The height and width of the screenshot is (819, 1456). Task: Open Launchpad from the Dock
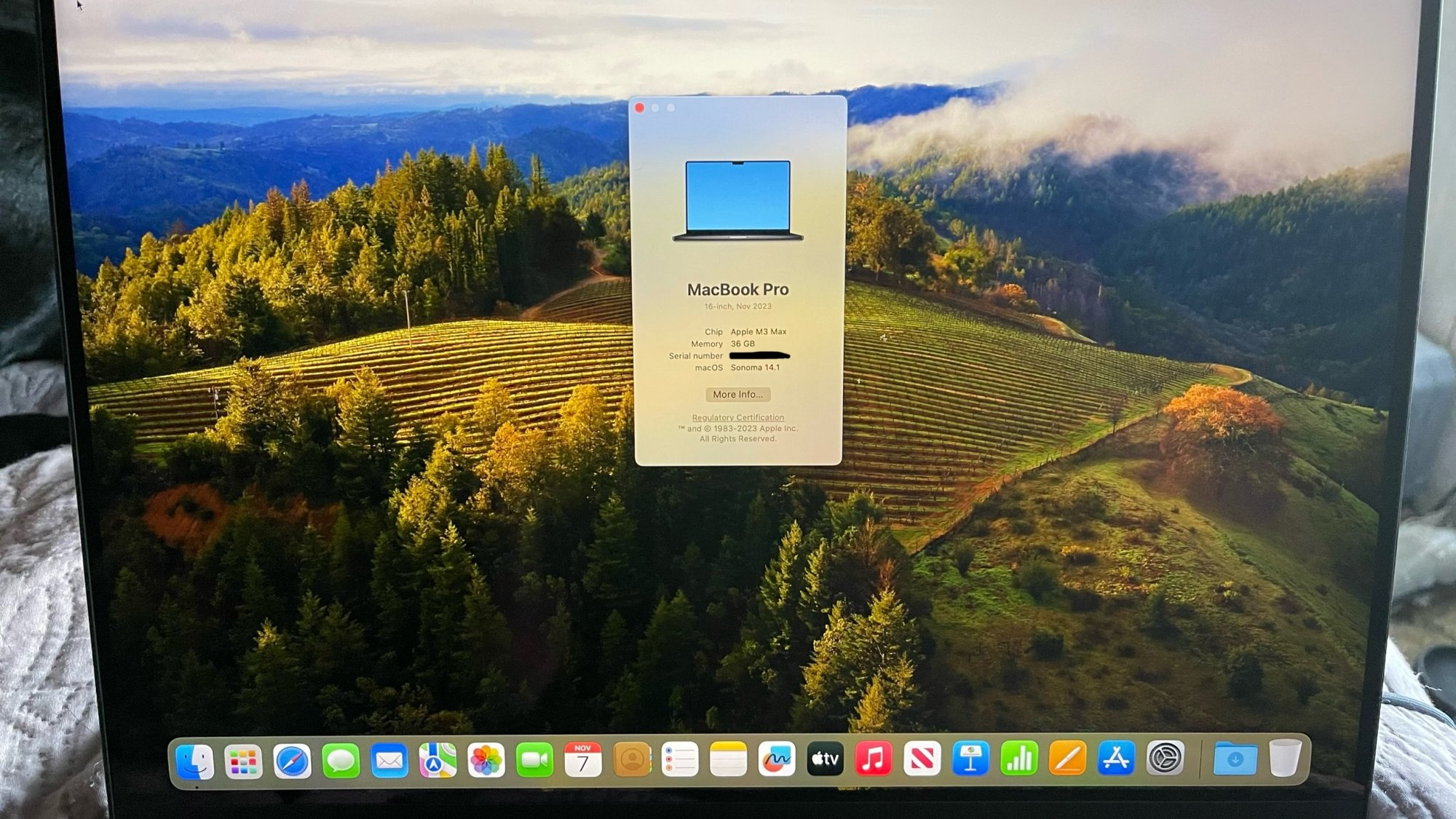pyautogui.click(x=243, y=761)
